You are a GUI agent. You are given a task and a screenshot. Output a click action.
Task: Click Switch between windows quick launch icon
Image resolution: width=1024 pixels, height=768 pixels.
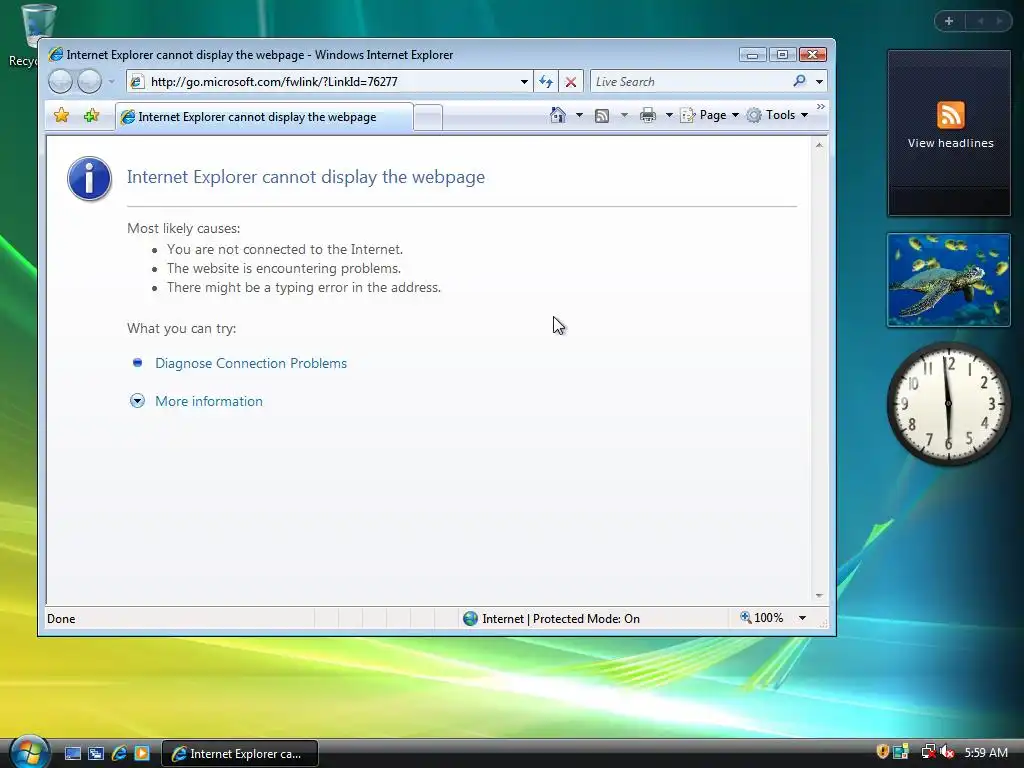[96, 754]
